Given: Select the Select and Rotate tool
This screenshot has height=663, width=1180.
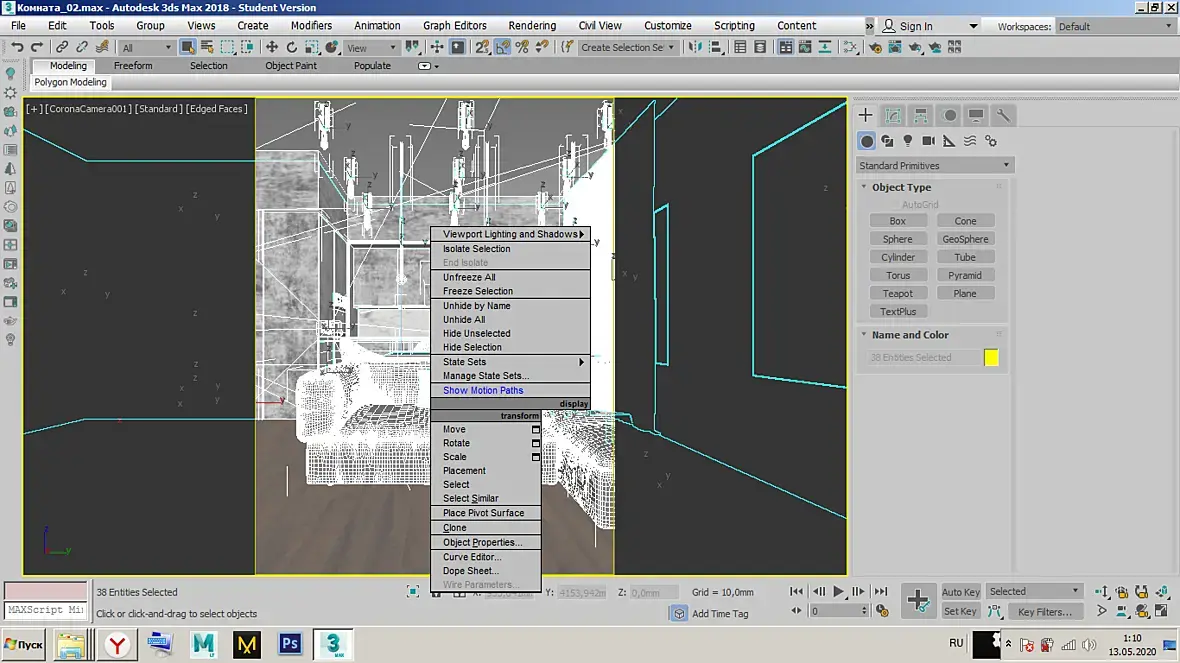Looking at the screenshot, I should tap(292, 47).
